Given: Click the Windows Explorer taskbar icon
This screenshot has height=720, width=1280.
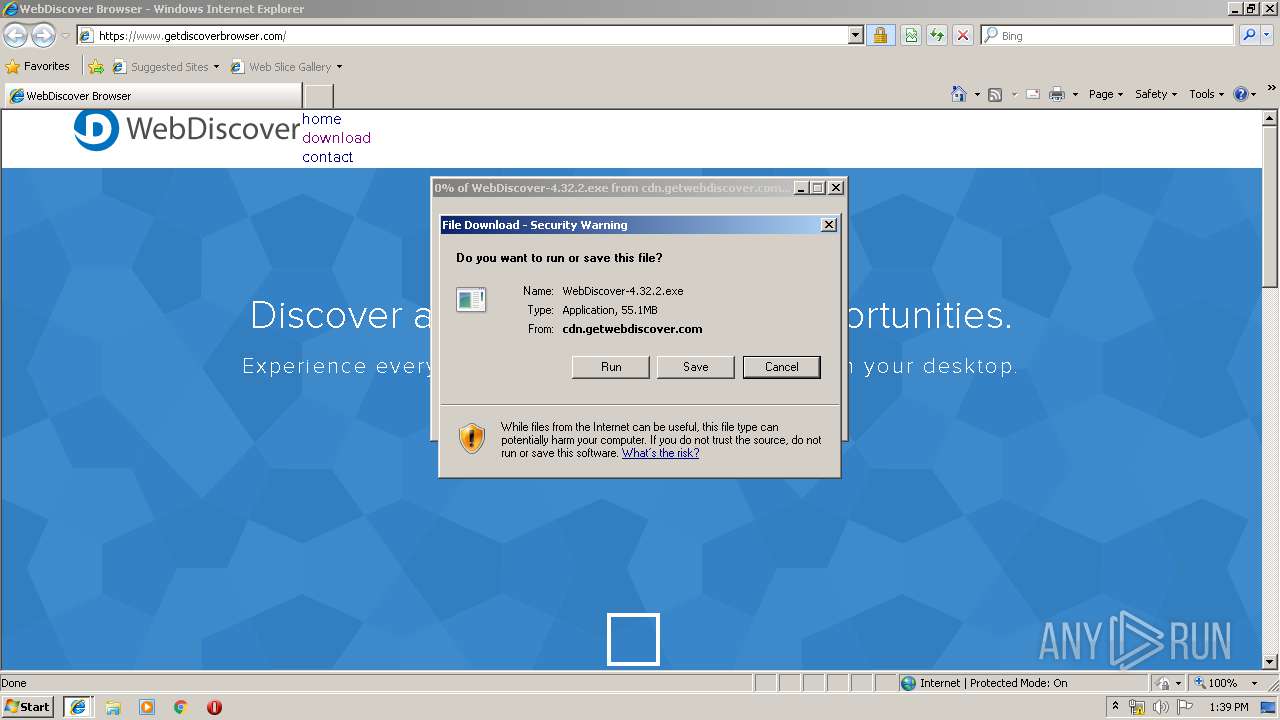Looking at the screenshot, I should [113, 707].
